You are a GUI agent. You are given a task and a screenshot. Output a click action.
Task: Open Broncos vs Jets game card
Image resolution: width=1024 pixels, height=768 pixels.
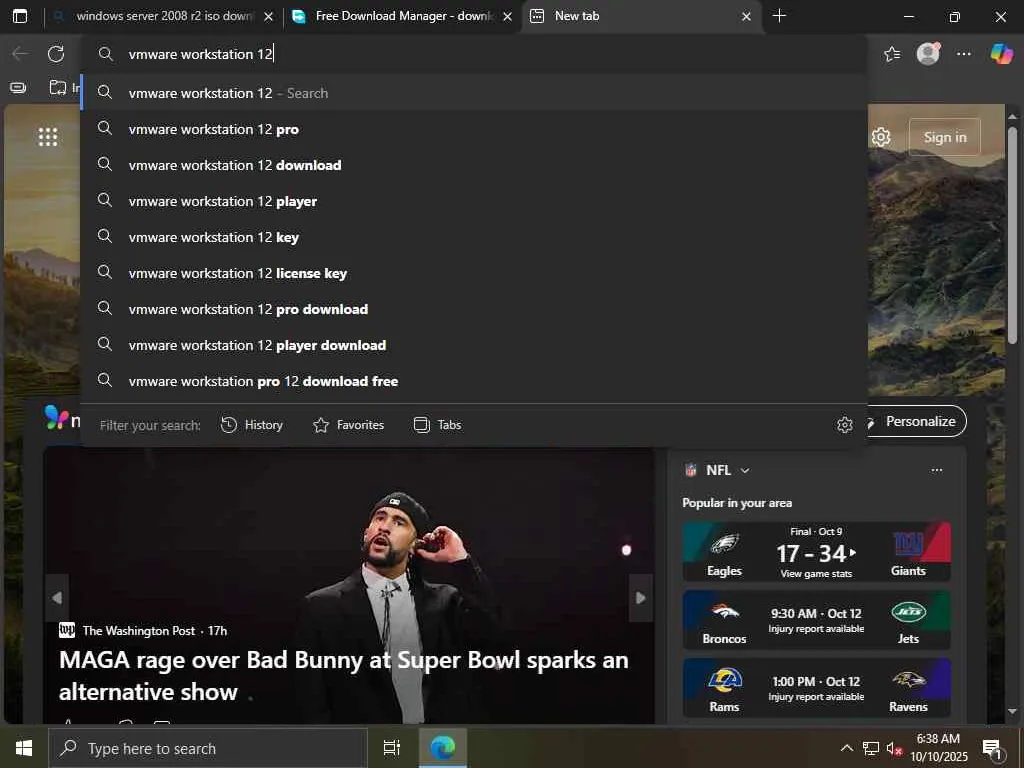(x=816, y=620)
